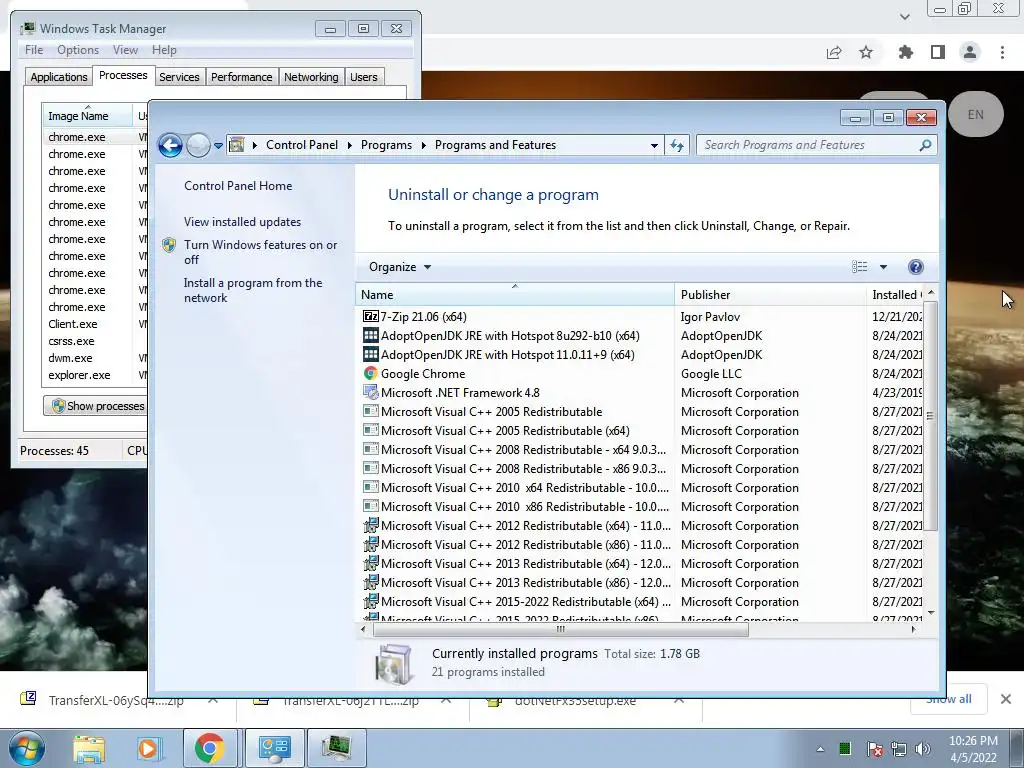Viewport: 1024px width, 768px height.
Task: Open address bar history dropdown arrow
Action: 654,146
